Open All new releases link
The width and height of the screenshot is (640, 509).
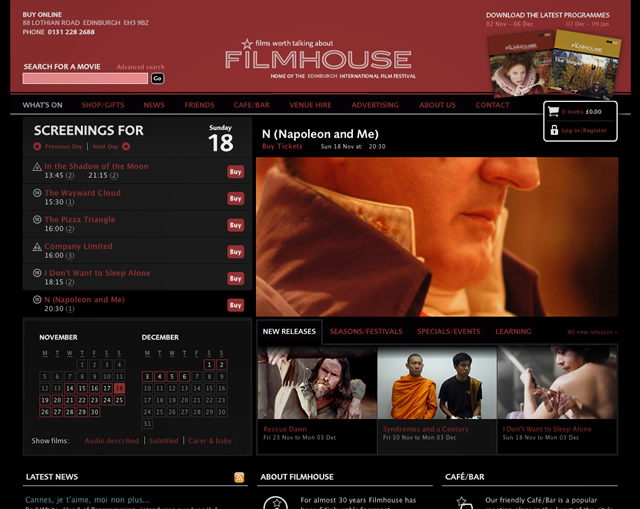pos(592,332)
